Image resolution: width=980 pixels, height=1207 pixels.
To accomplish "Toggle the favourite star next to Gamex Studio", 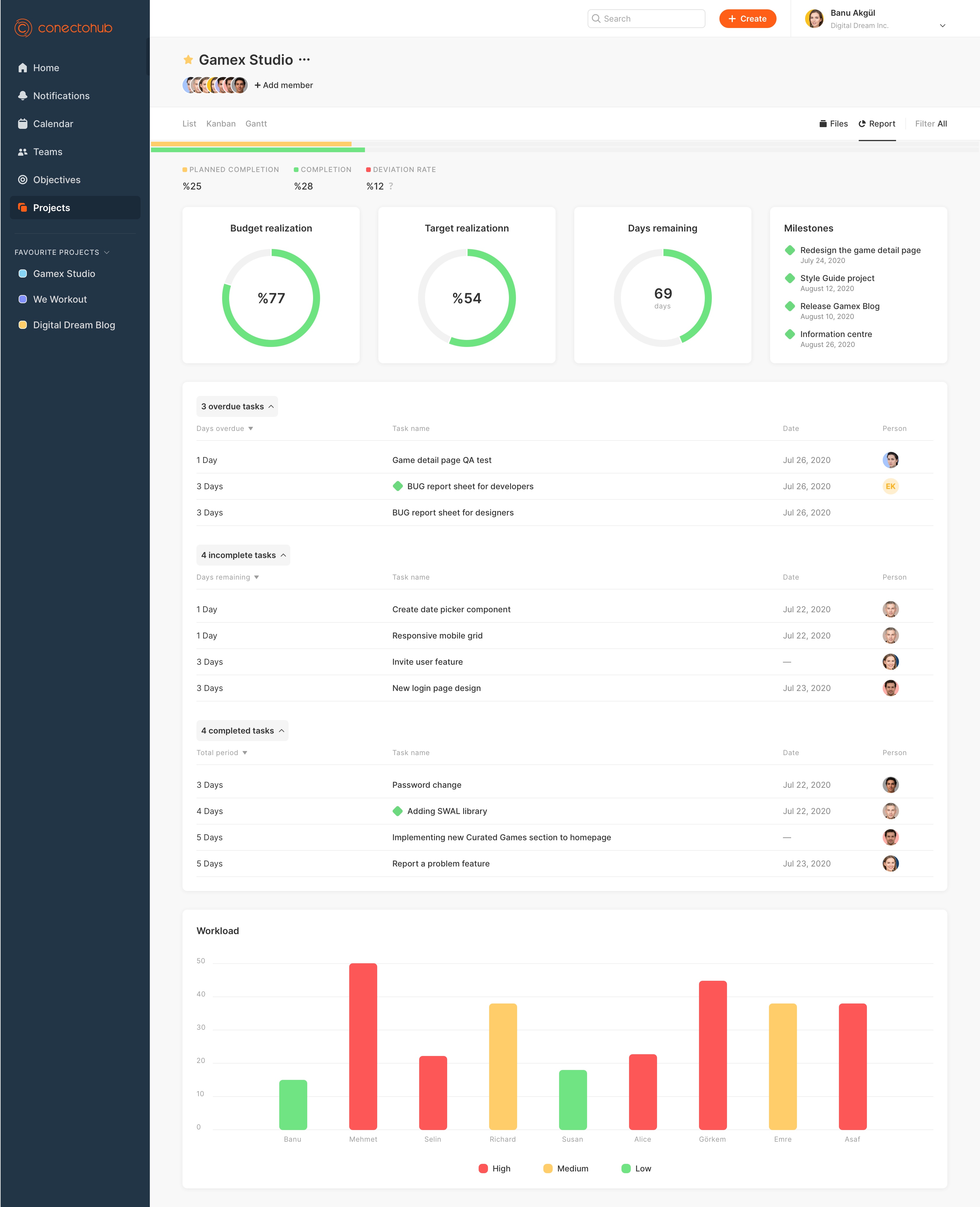I will [x=188, y=60].
